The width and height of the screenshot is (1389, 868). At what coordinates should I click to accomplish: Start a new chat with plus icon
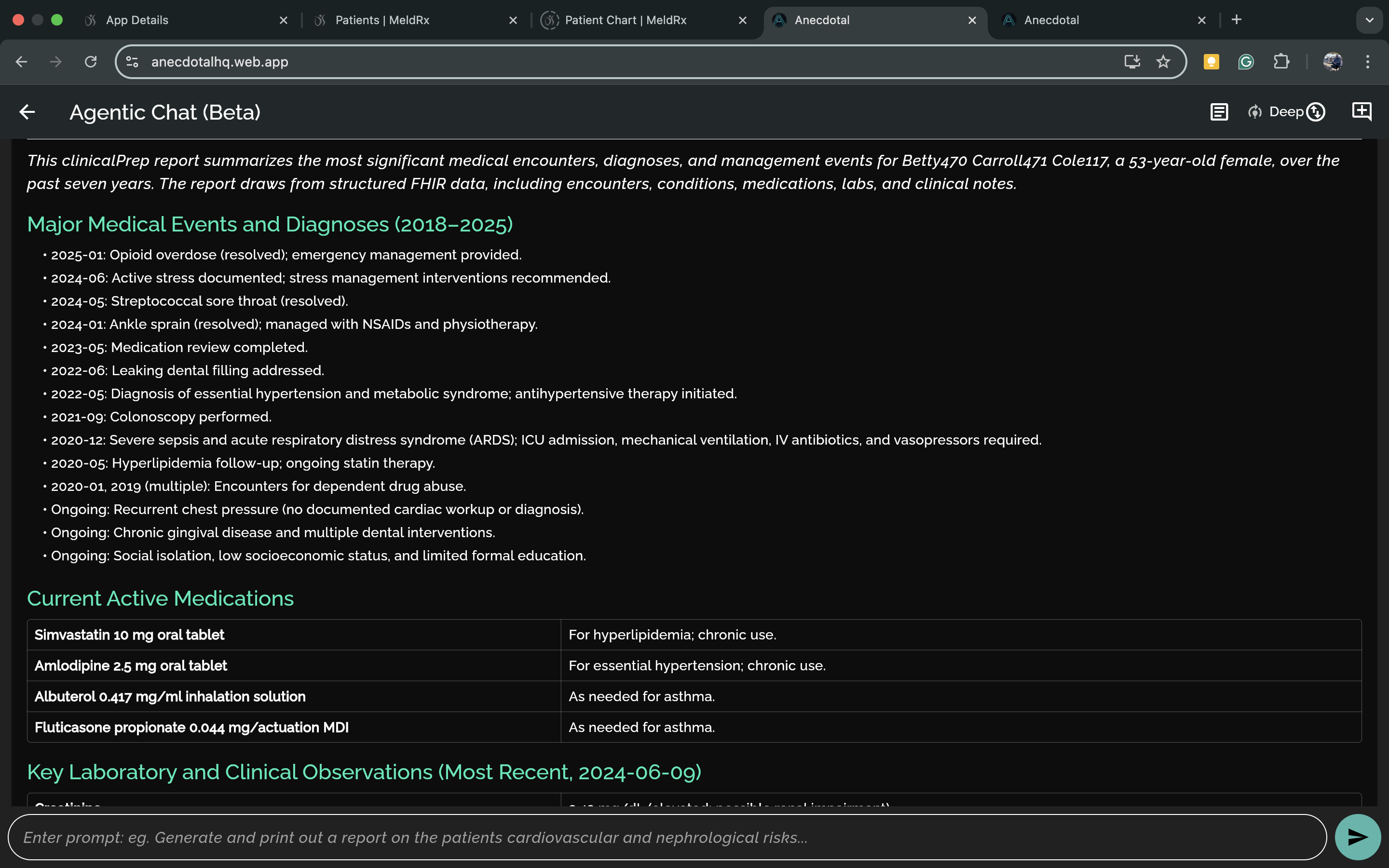click(x=1362, y=111)
